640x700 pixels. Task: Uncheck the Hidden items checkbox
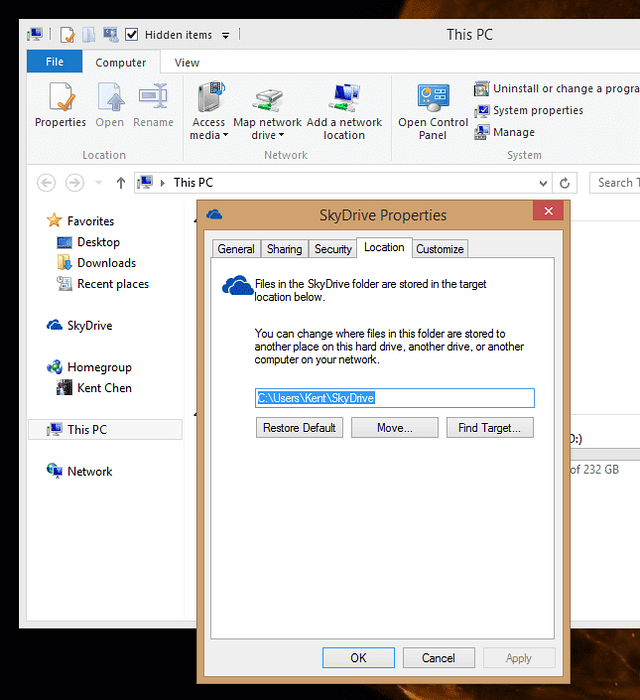[132, 35]
